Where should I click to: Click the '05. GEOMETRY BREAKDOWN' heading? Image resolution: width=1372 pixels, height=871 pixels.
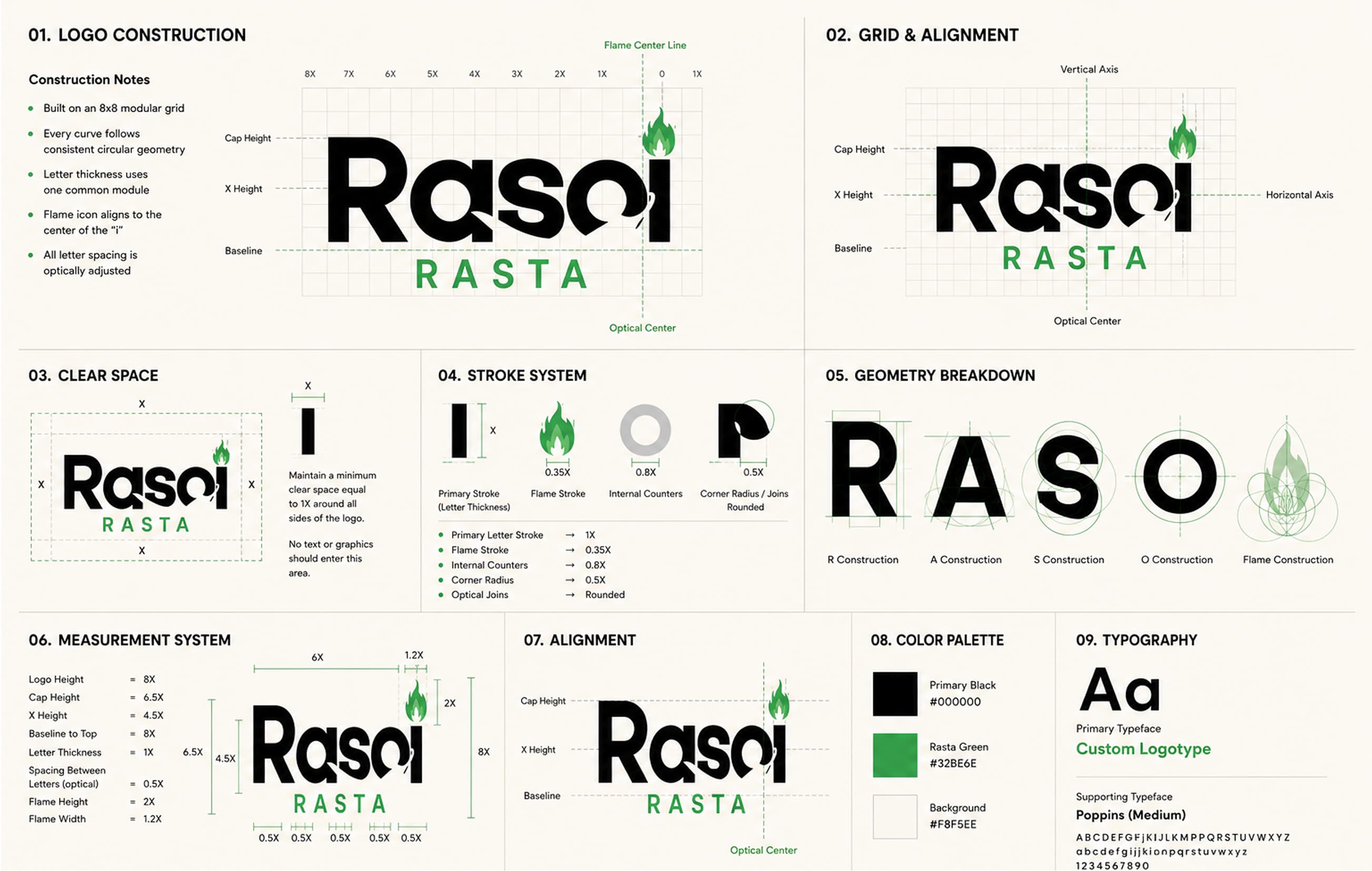pyautogui.click(x=931, y=376)
